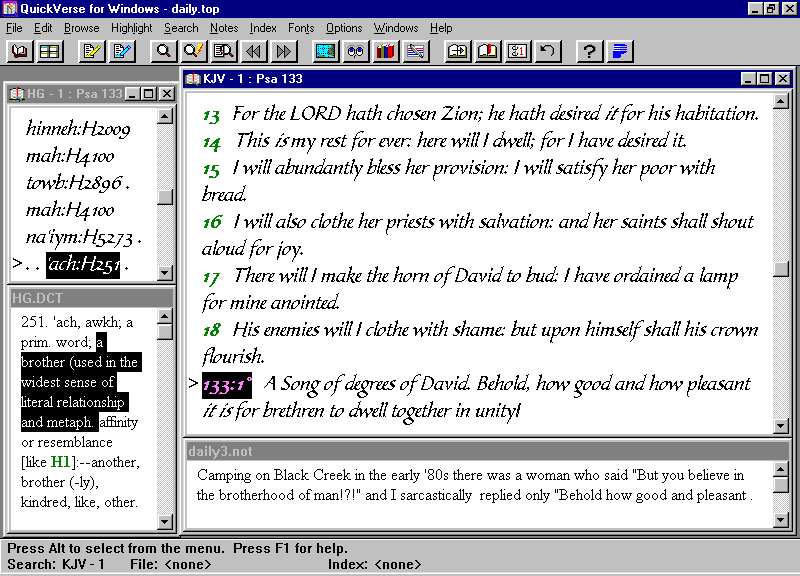Click the daily3.not notes pane header
The image size is (800, 576).
[486, 451]
